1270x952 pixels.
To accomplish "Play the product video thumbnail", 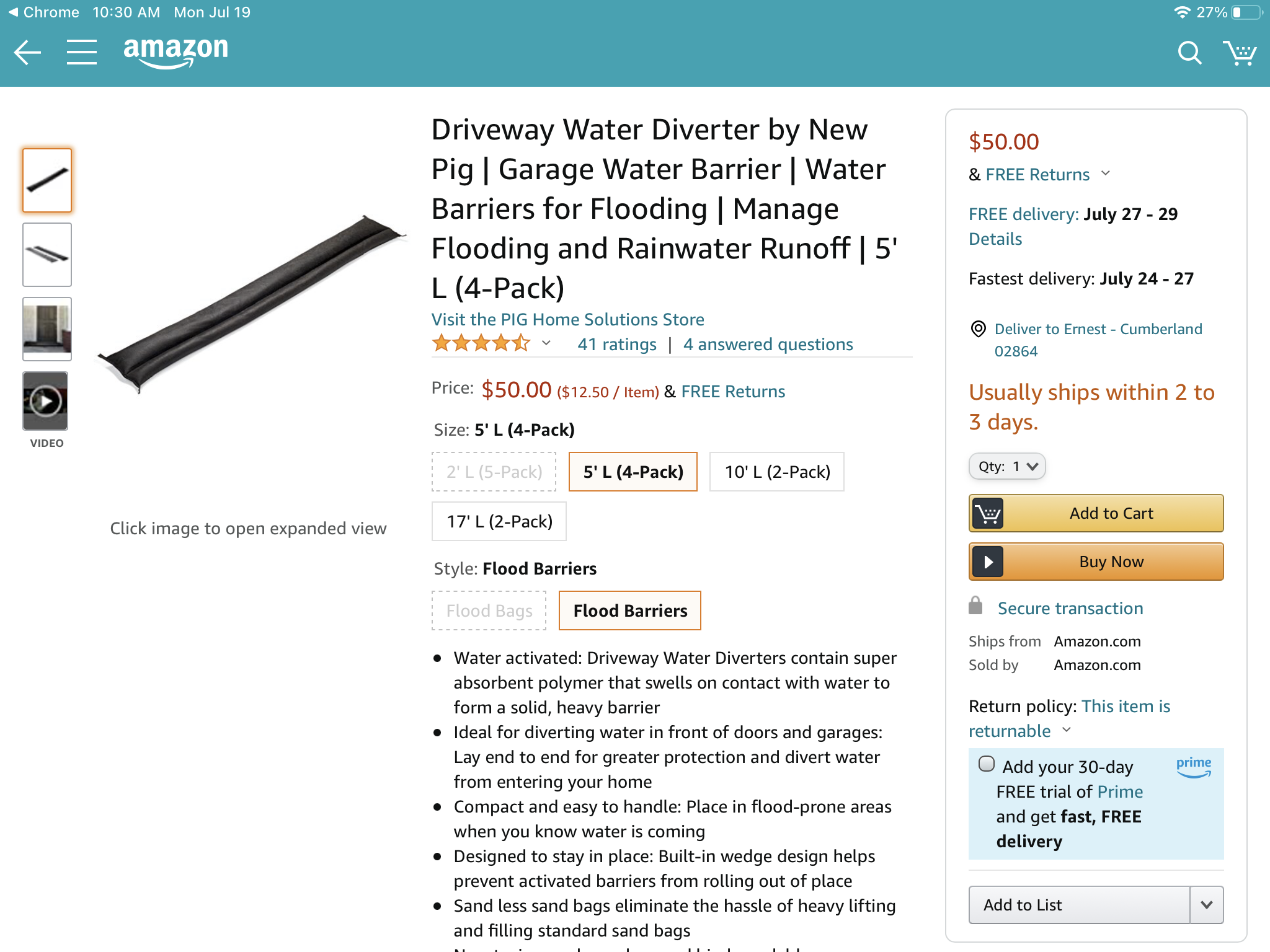I will point(46,402).
